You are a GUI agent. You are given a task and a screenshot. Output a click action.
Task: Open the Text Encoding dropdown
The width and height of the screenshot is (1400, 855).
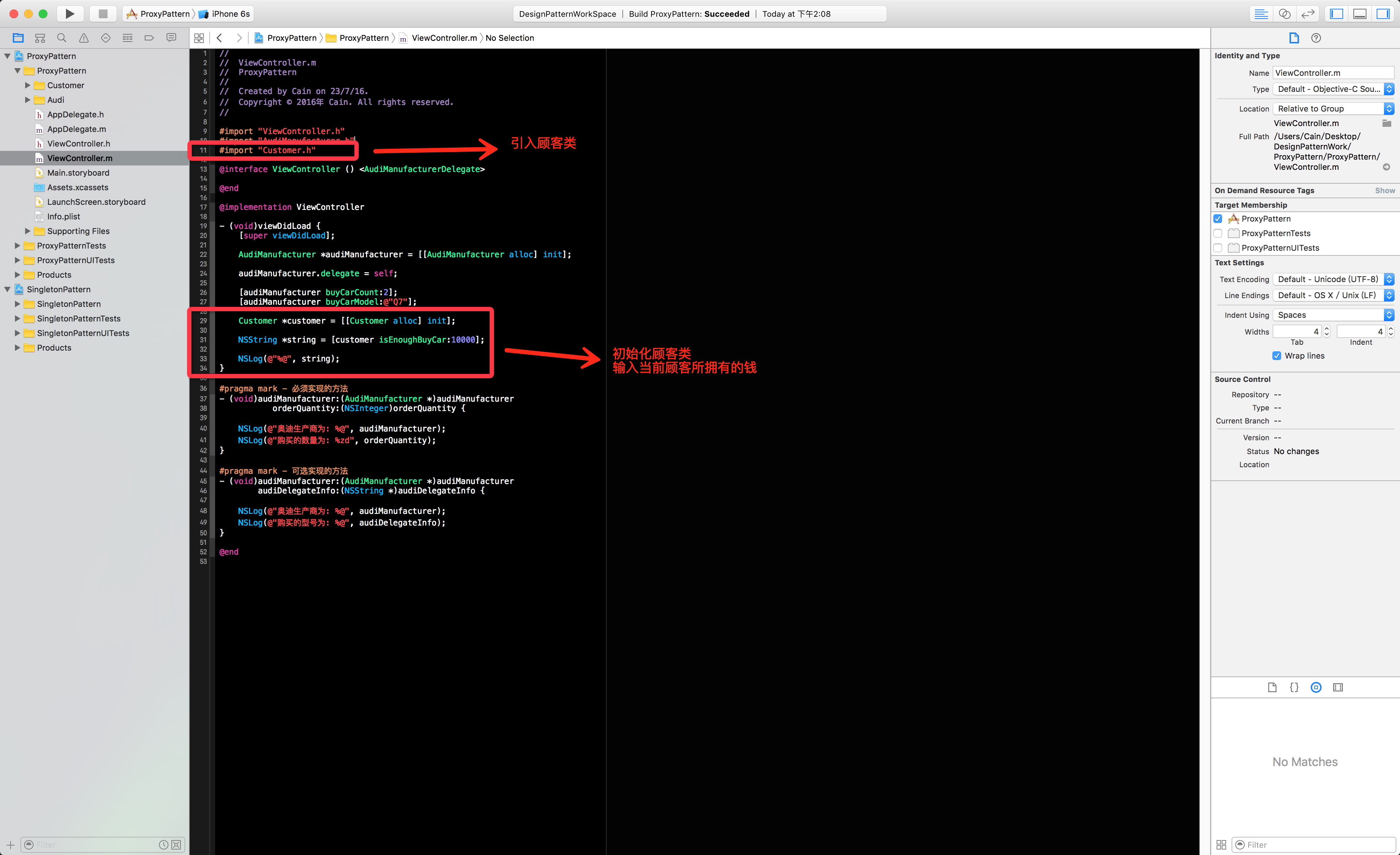click(1333, 279)
